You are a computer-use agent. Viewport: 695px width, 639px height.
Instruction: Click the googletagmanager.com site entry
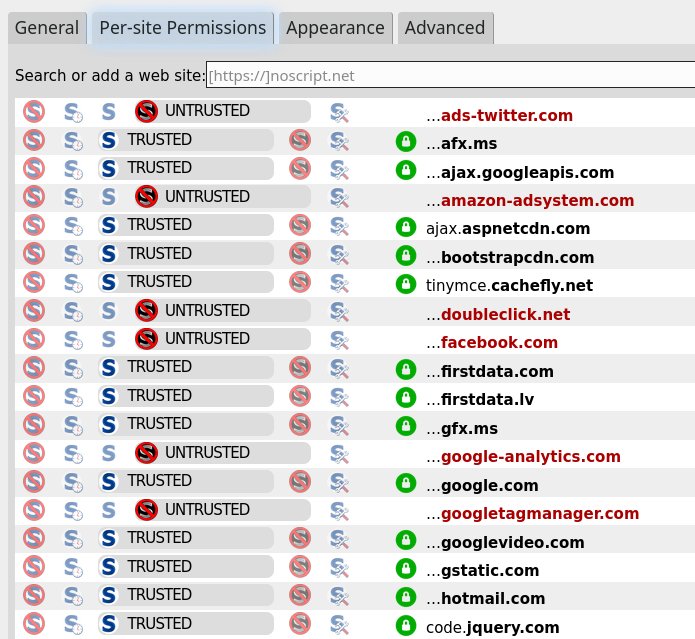coord(533,514)
